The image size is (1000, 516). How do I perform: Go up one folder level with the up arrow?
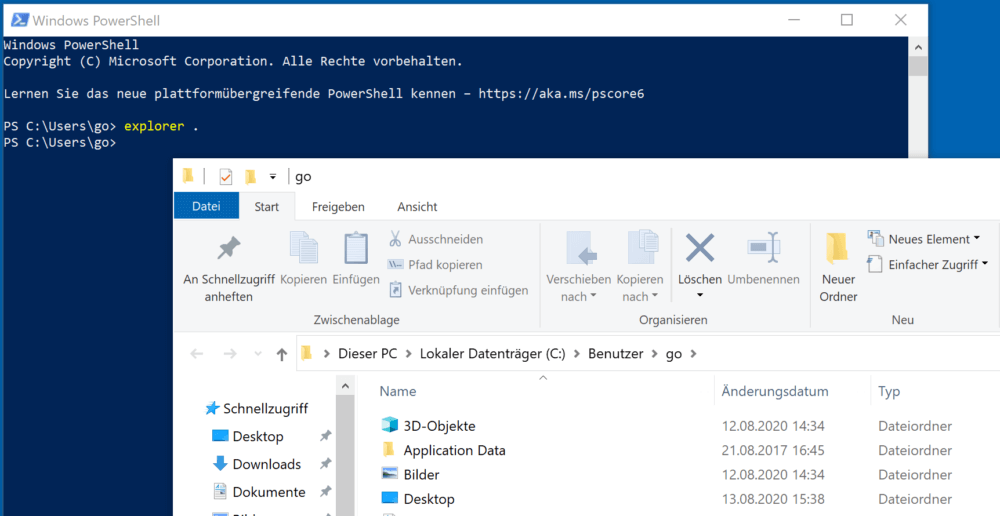[282, 354]
